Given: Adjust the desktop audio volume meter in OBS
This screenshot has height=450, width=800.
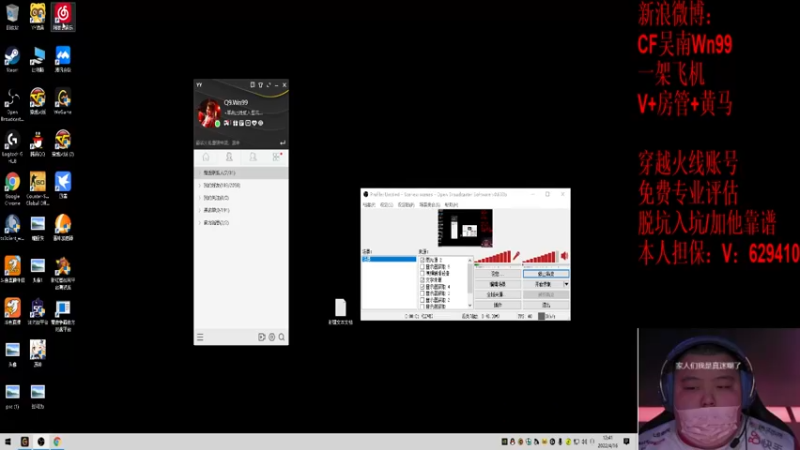Looking at the screenshot, I should click(540, 257).
